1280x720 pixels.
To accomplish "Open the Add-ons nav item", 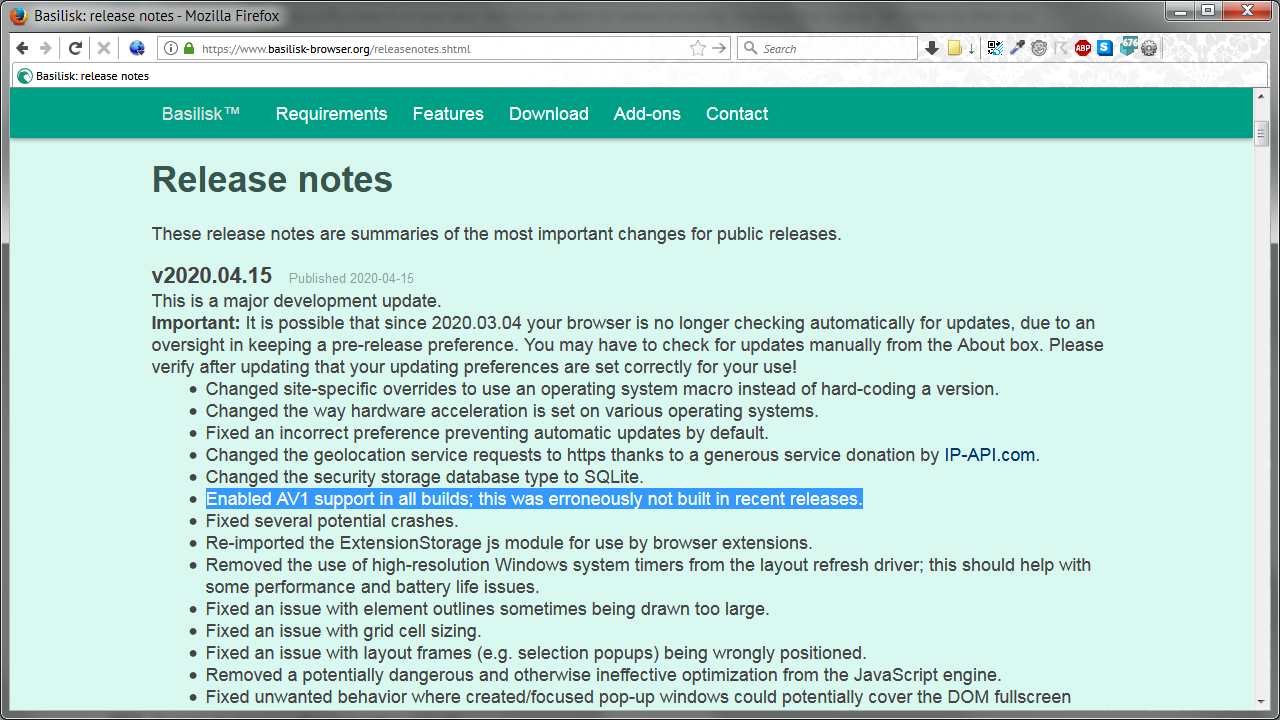I will tap(647, 114).
